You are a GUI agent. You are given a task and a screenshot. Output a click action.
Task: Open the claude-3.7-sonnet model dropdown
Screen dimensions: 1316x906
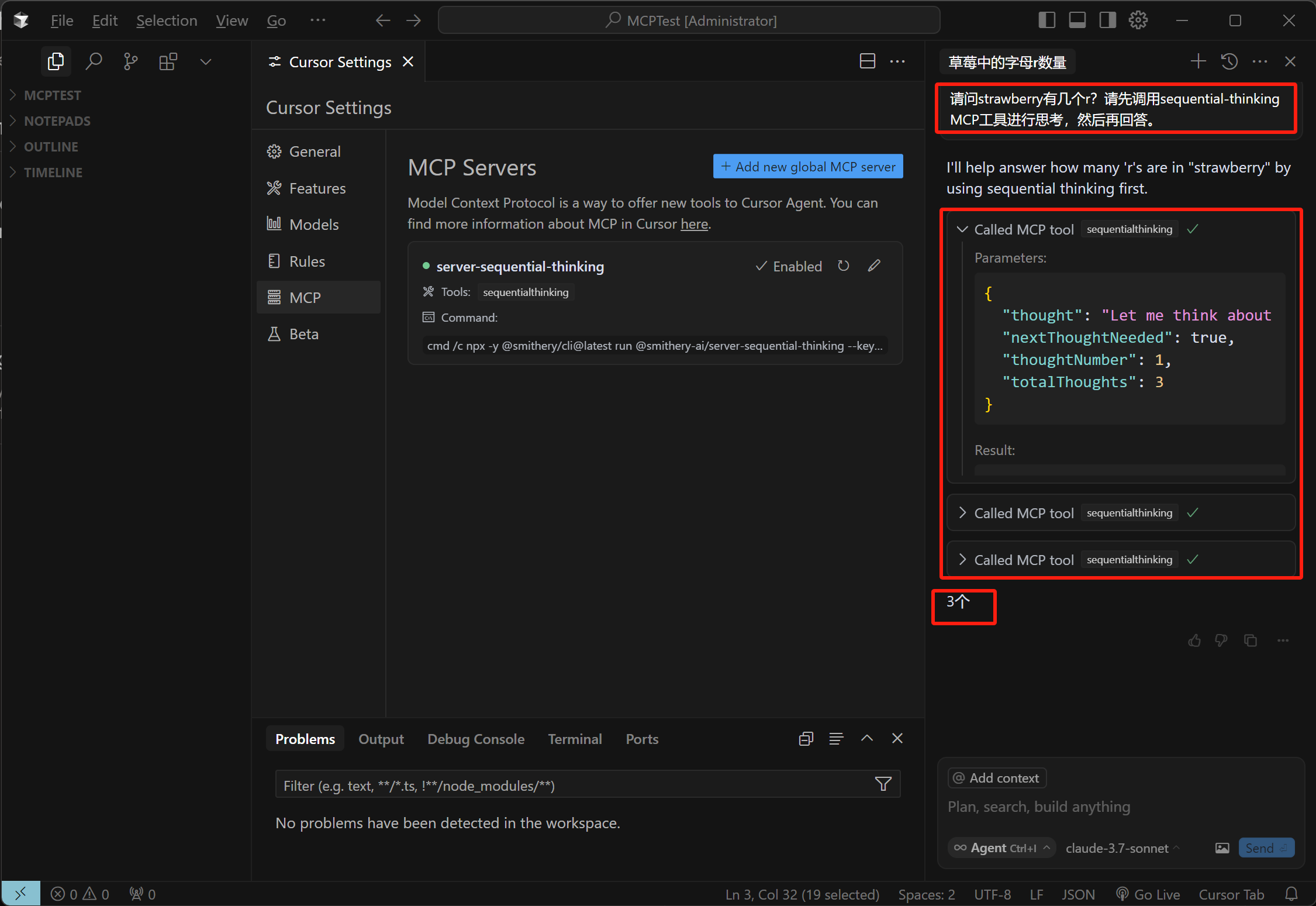click(1122, 848)
